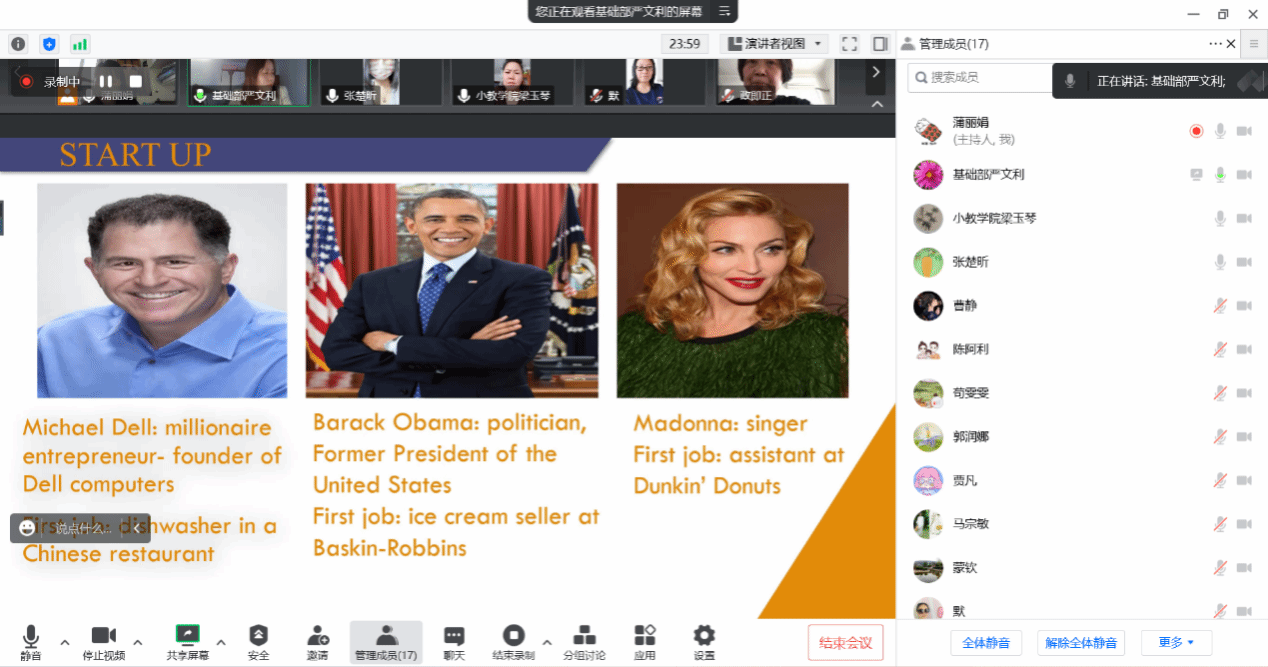This screenshot has width=1268, height=667.
Task: Open the 共享屏幕 share screen item
Action: (187, 640)
